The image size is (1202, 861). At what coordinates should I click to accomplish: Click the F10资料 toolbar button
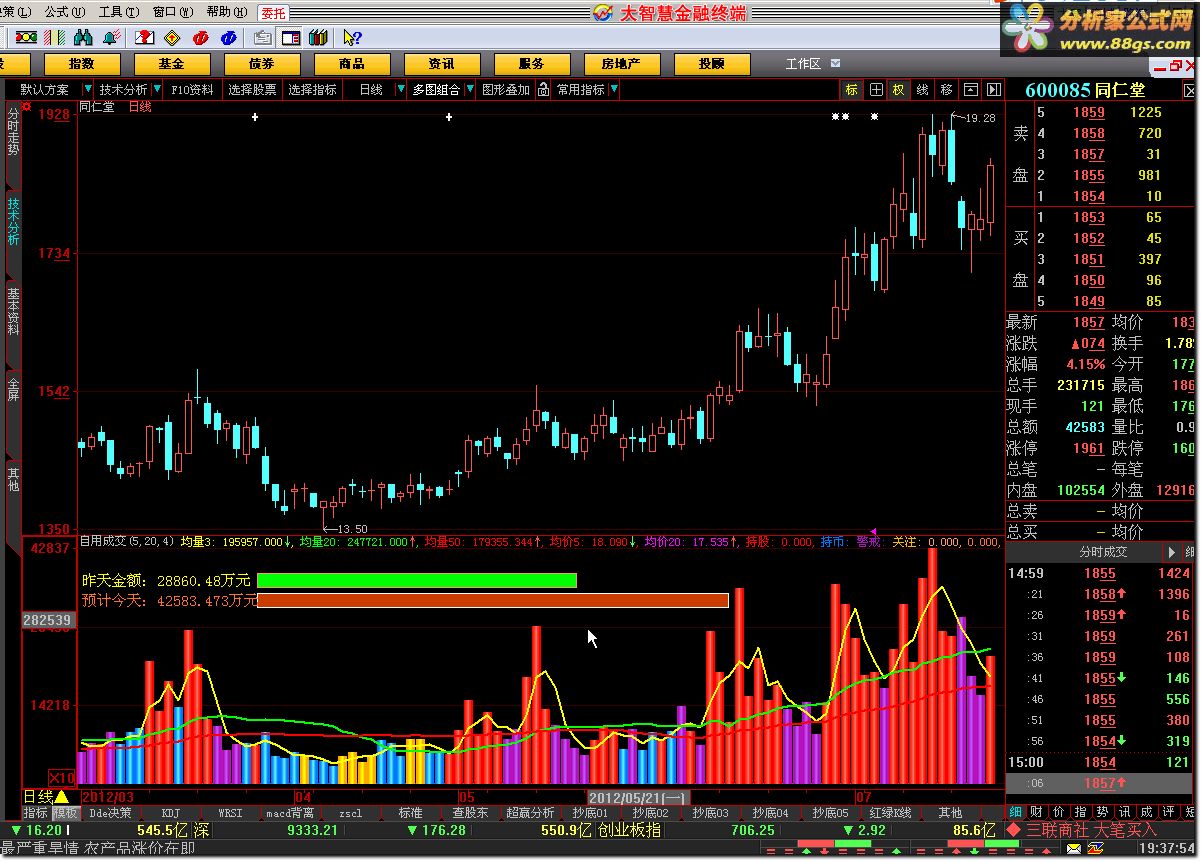click(x=192, y=90)
